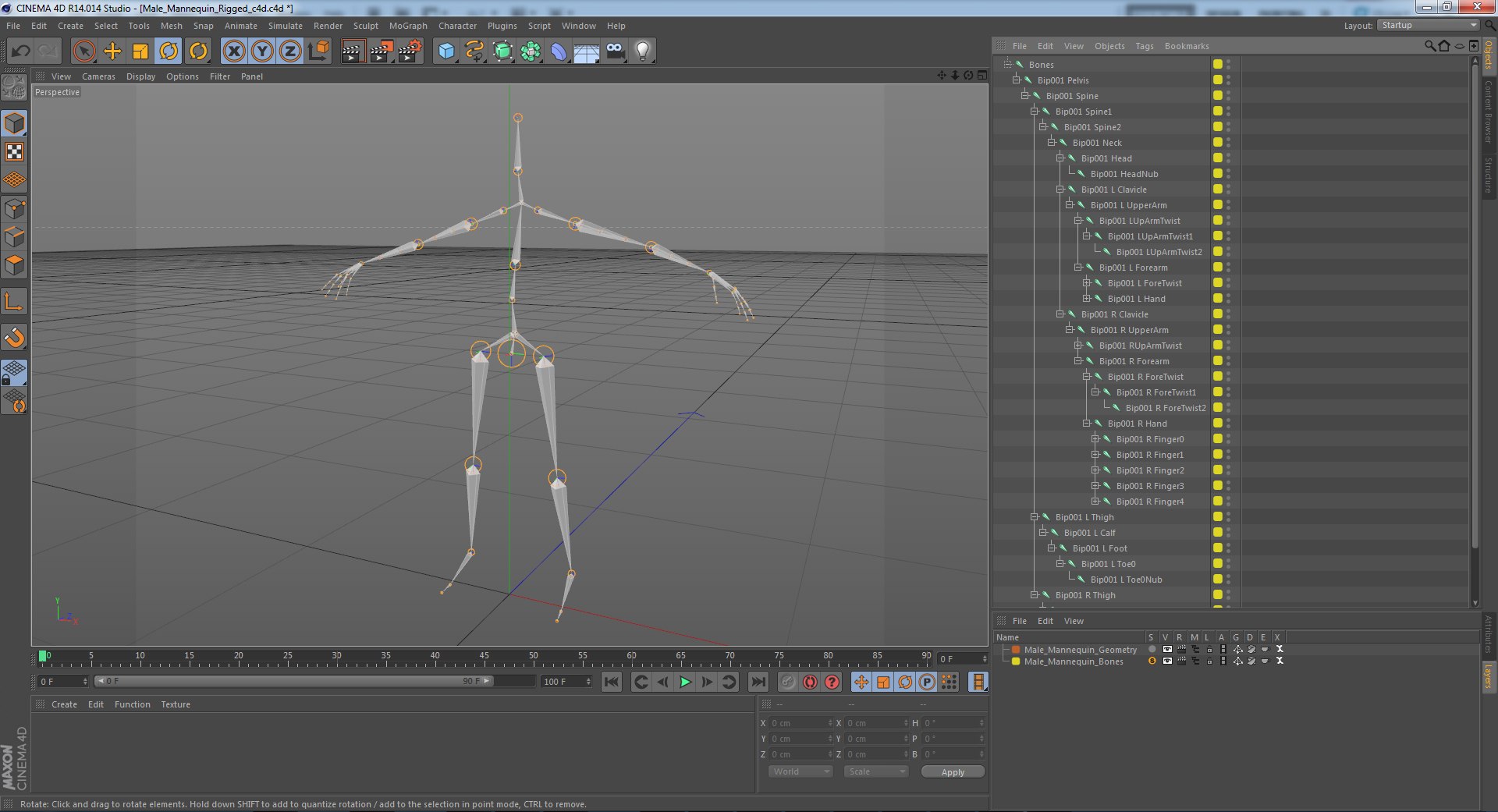Open the material manager Texture menu
Image resolution: width=1498 pixels, height=812 pixels.
tap(176, 704)
